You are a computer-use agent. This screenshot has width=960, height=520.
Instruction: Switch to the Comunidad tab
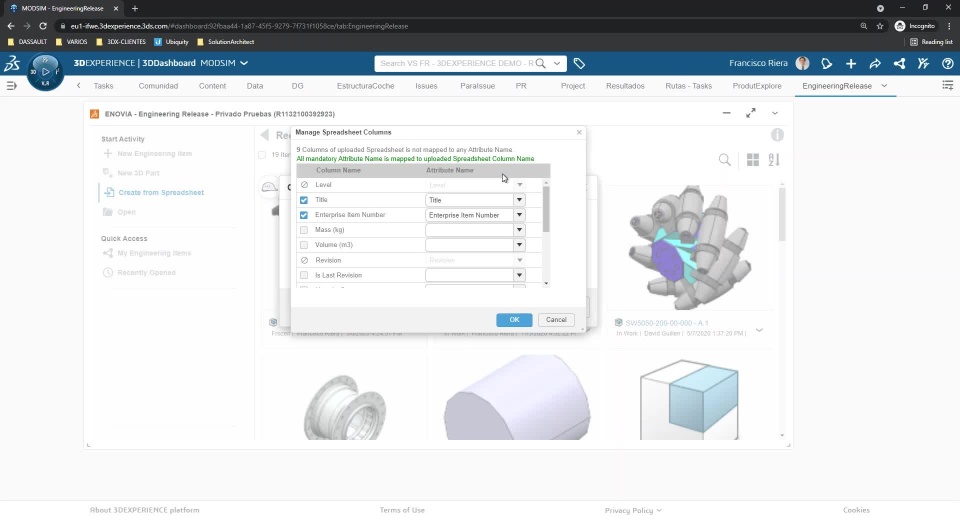click(158, 86)
